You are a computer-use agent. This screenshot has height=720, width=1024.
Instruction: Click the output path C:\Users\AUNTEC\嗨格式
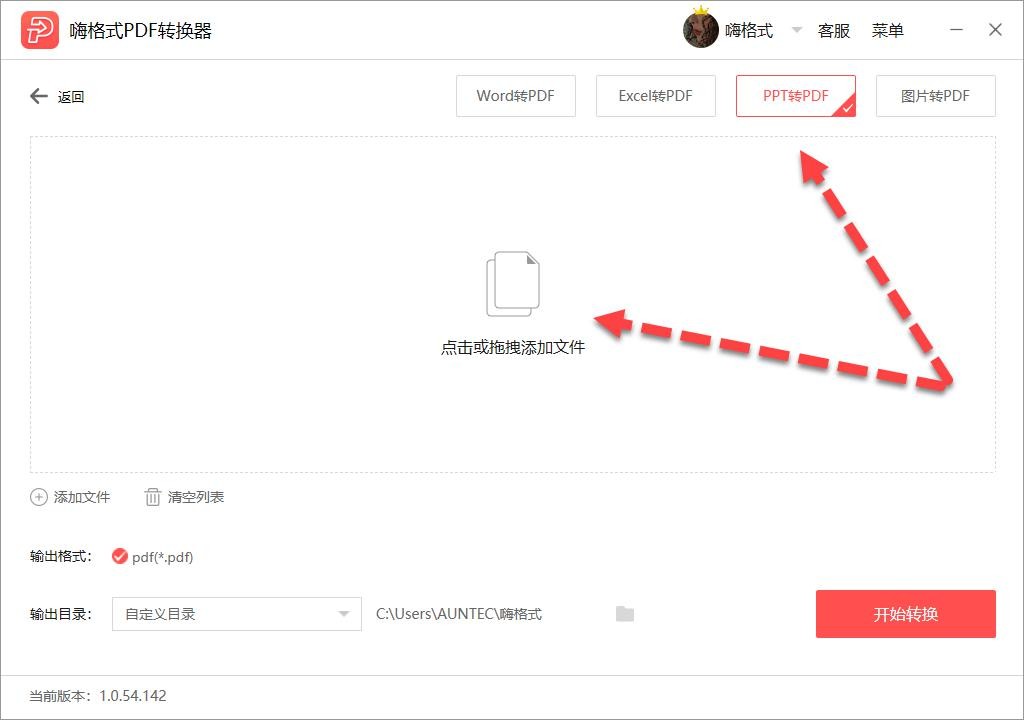point(458,614)
